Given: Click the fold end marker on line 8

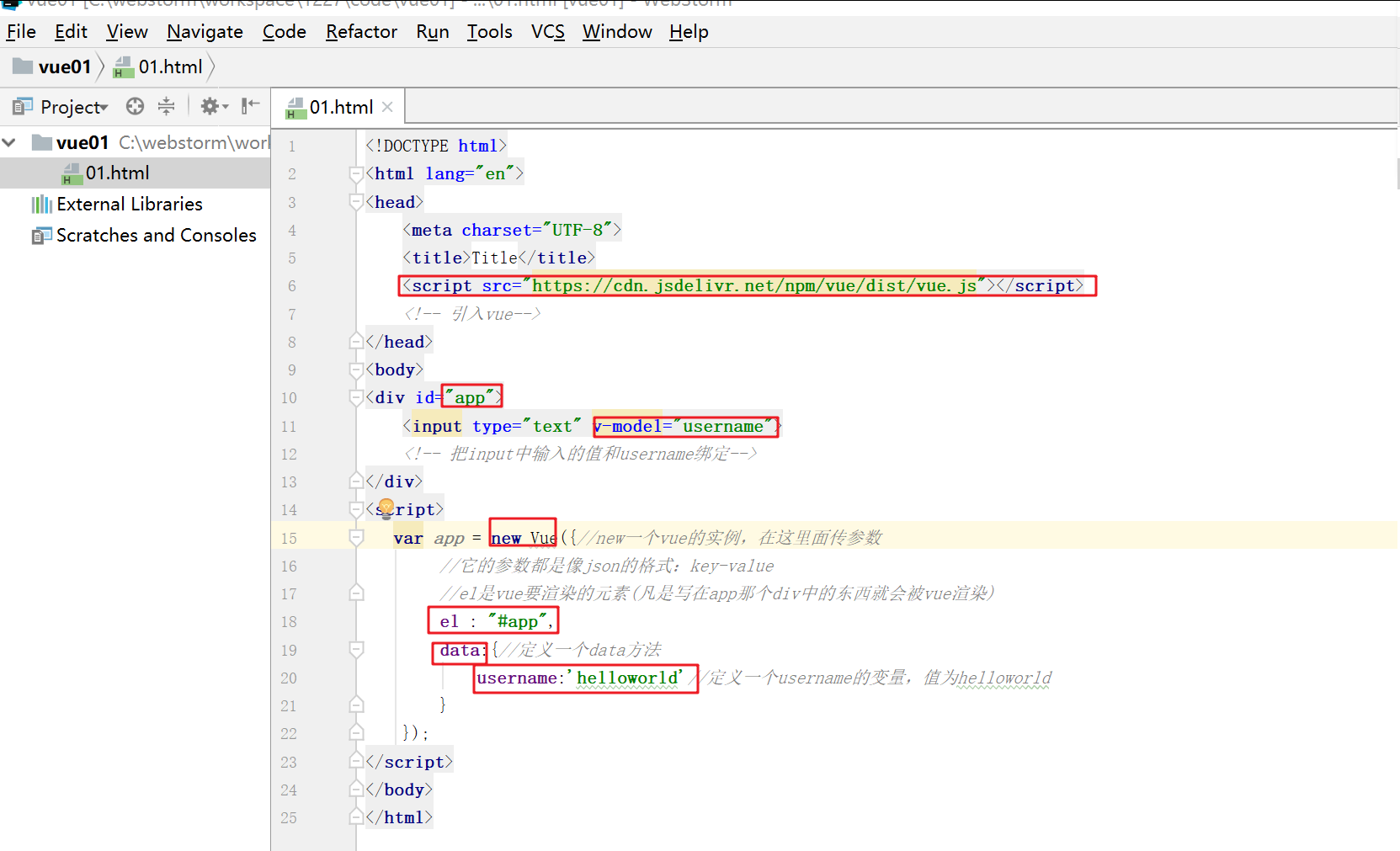Looking at the screenshot, I should coord(356,342).
